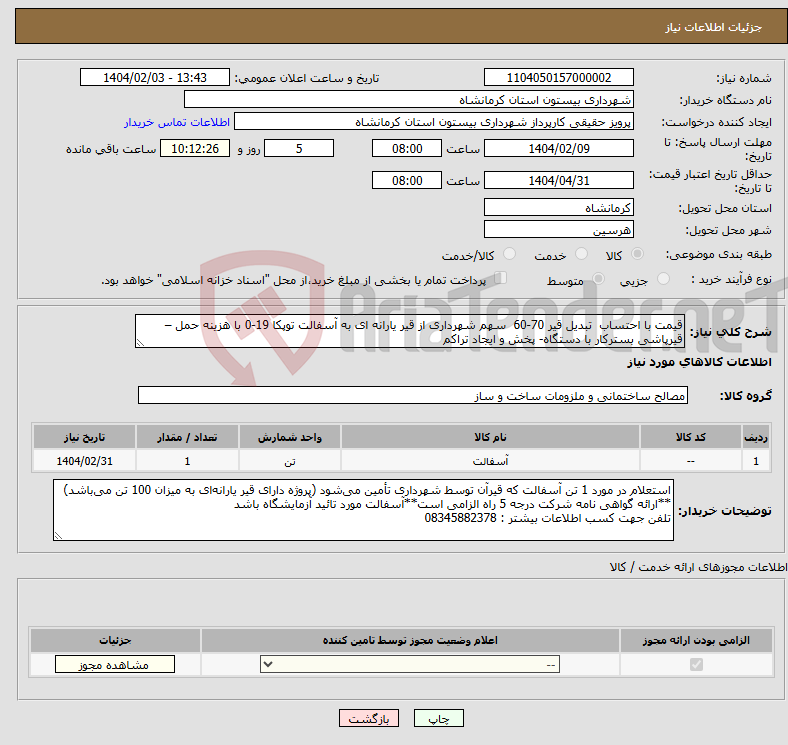Image resolution: width=788 pixels, height=745 pixels.
Task: Click the general description text area
Action: coord(410,331)
